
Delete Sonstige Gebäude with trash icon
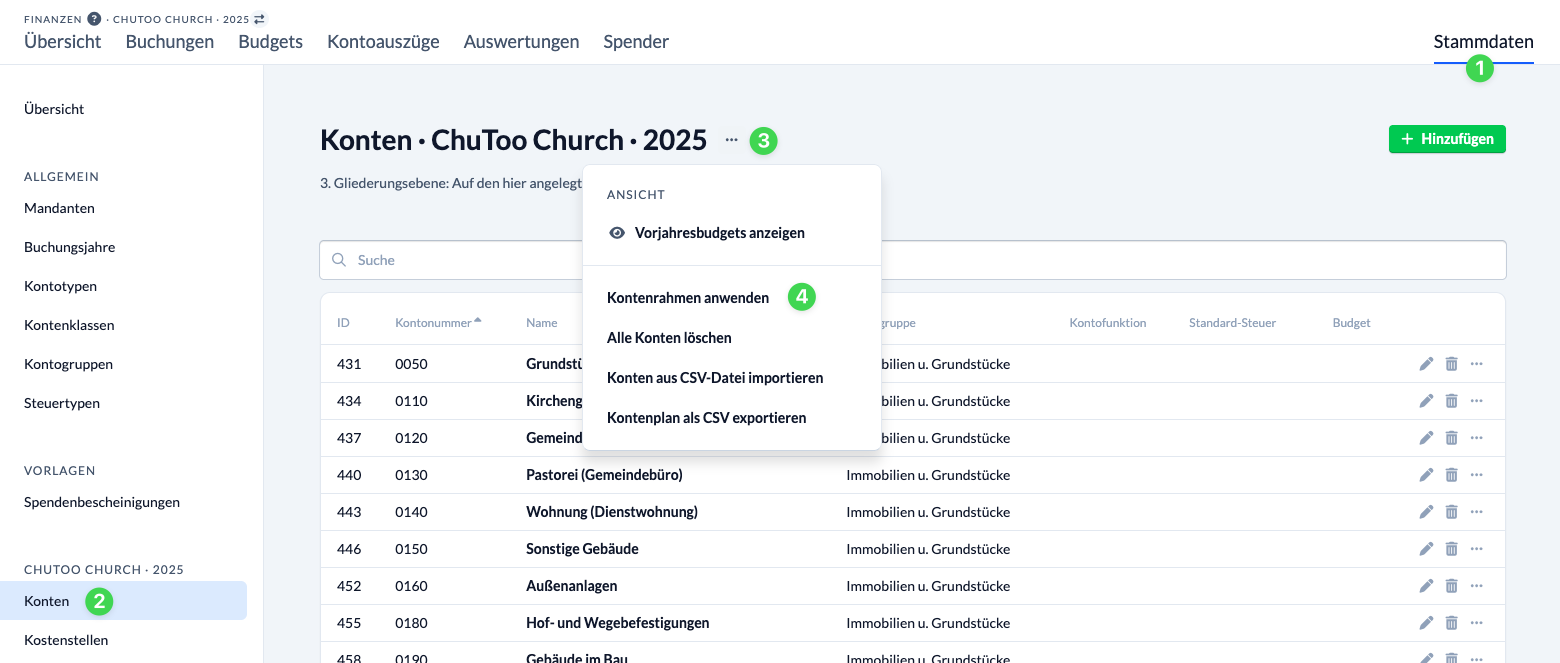click(x=1451, y=549)
